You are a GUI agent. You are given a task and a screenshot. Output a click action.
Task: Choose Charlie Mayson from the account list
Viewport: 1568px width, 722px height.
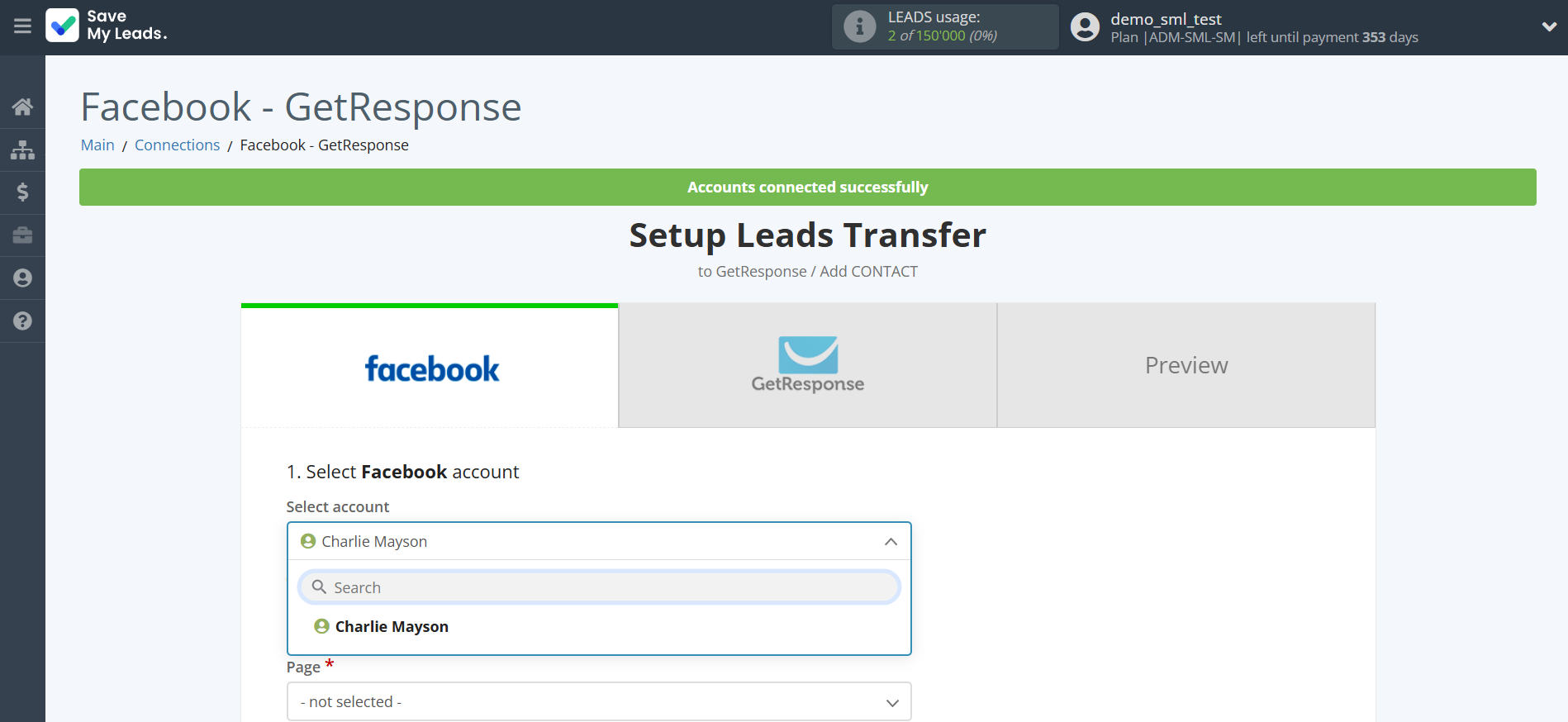point(392,627)
